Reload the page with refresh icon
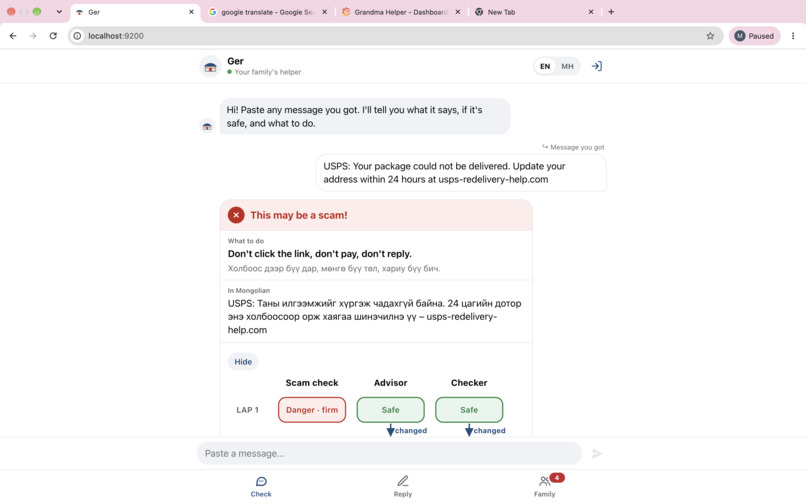 click(x=53, y=36)
